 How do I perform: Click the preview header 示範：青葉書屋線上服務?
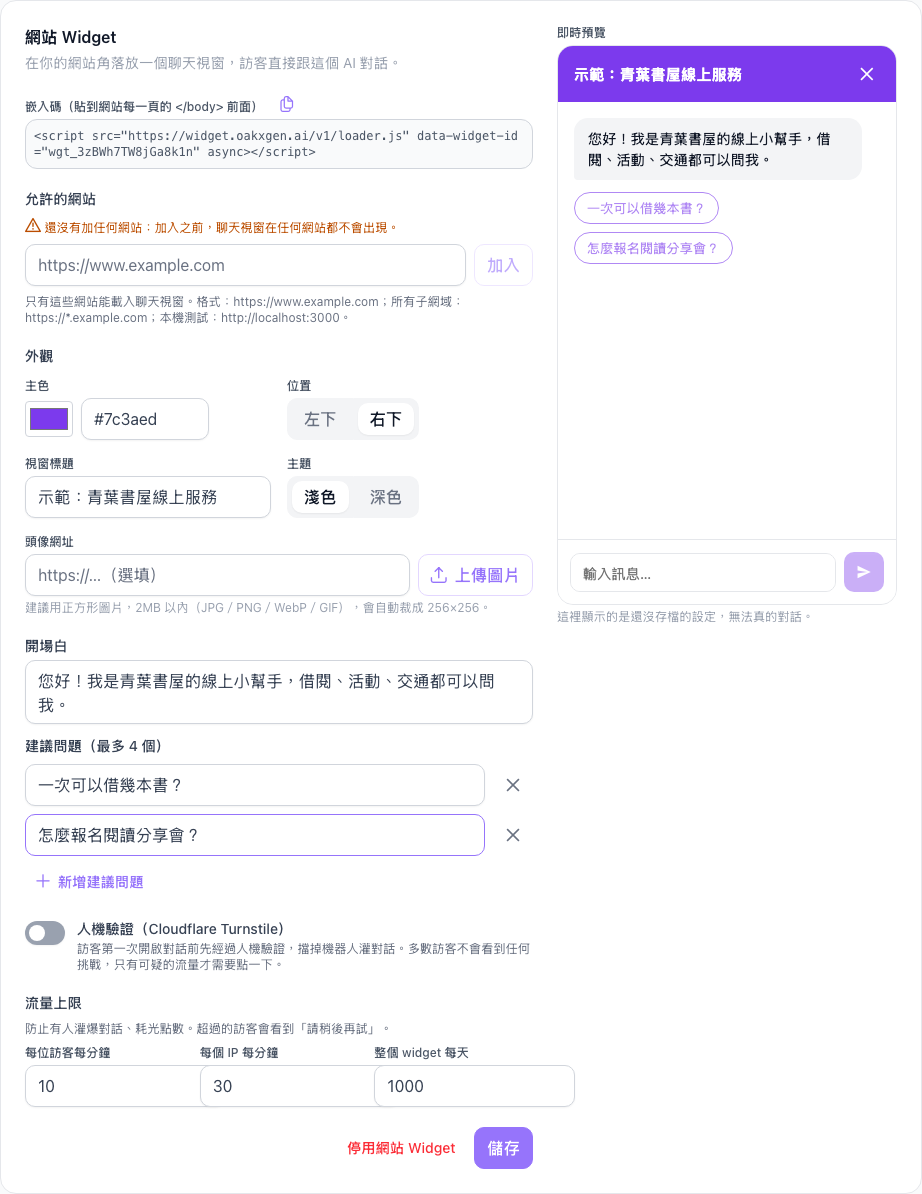[x=658, y=75]
